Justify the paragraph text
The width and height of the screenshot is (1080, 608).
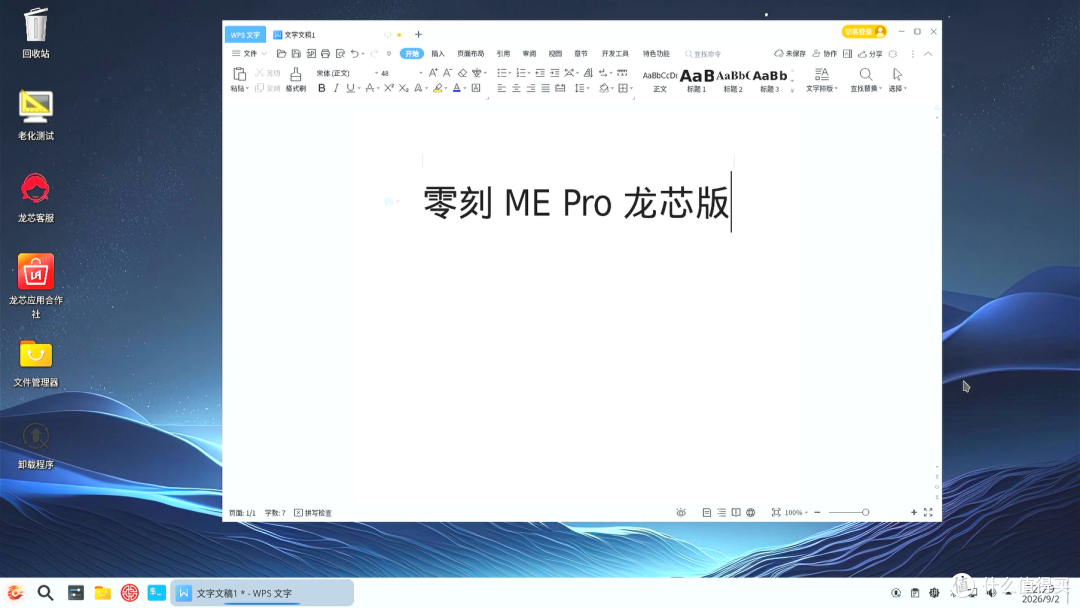click(546, 88)
